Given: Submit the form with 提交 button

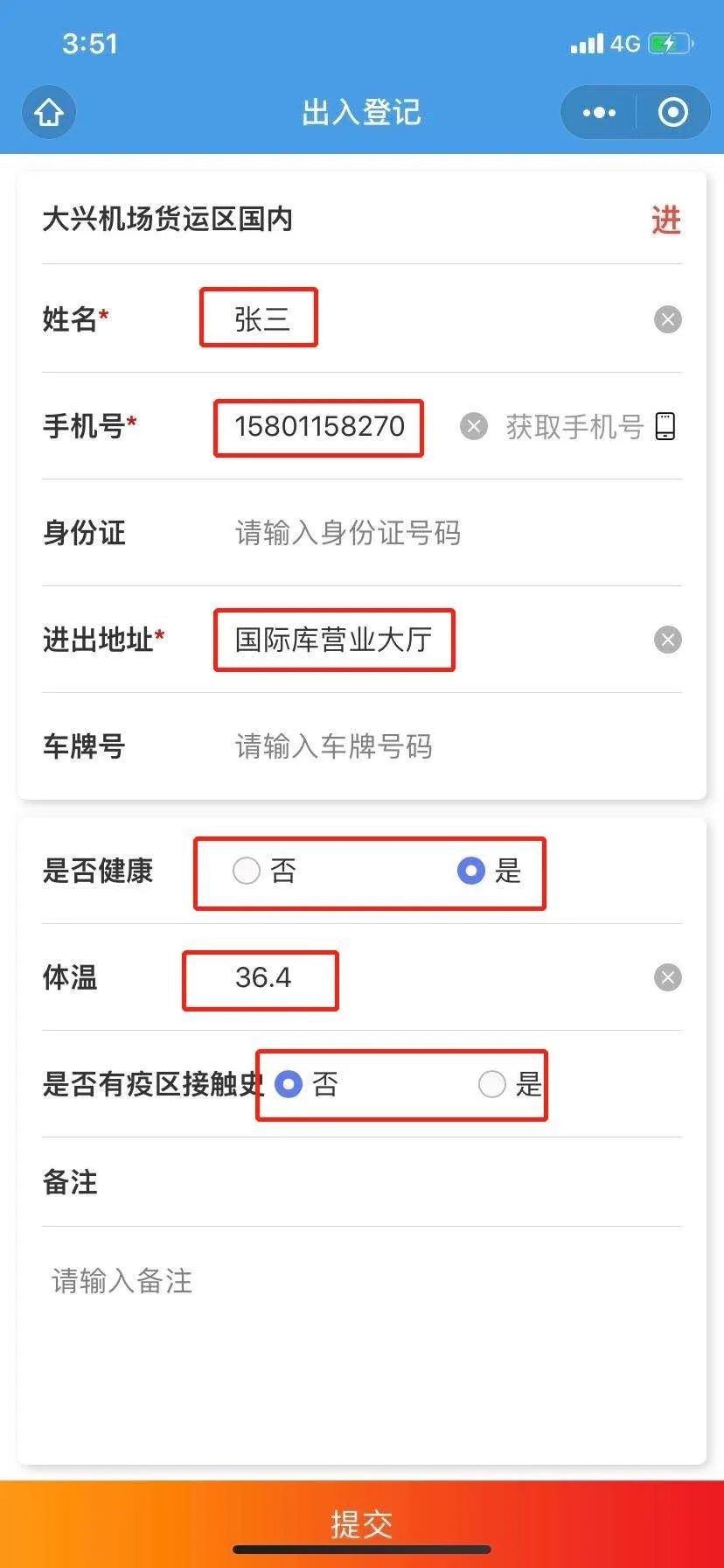Looking at the screenshot, I should coord(362,1523).
